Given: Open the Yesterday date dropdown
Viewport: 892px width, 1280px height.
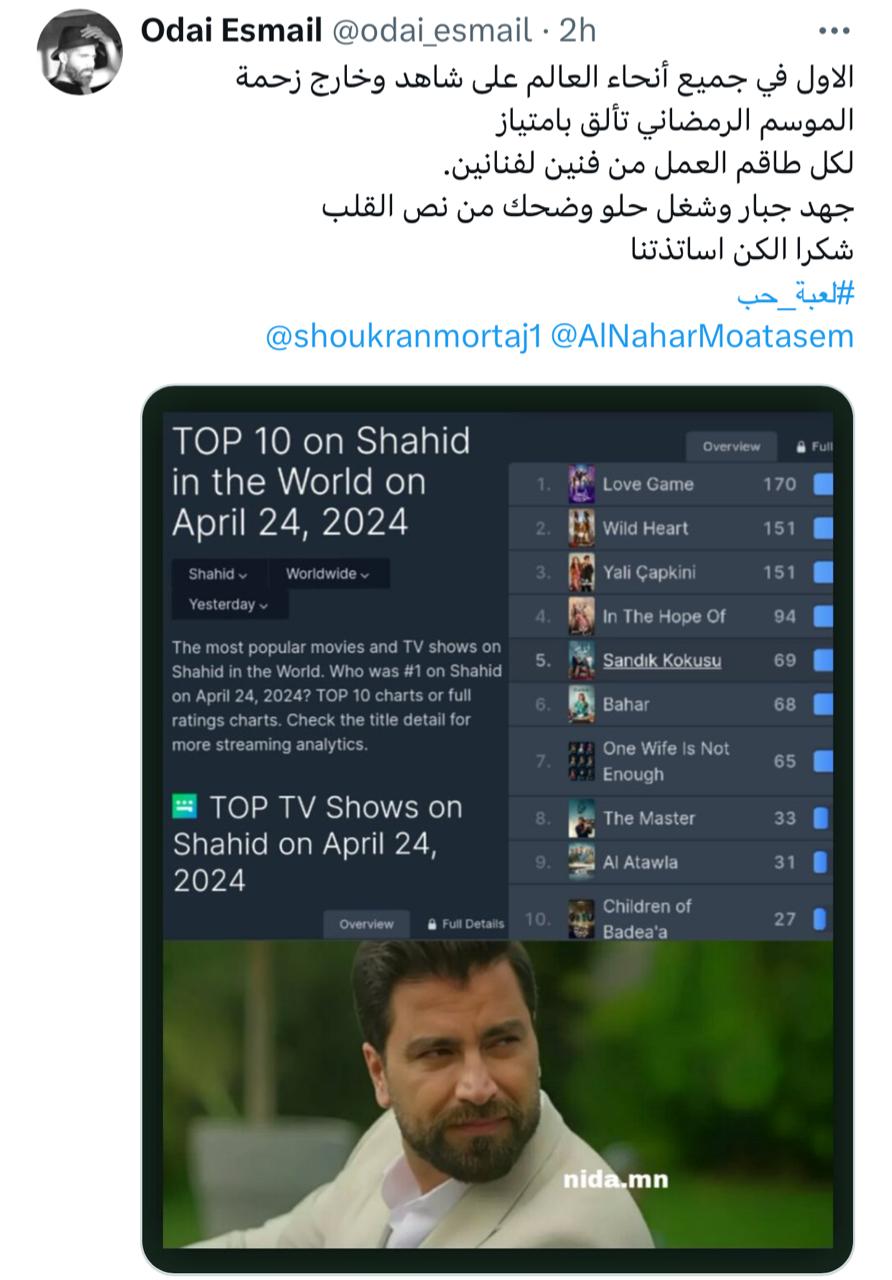Looking at the screenshot, I should [x=228, y=604].
